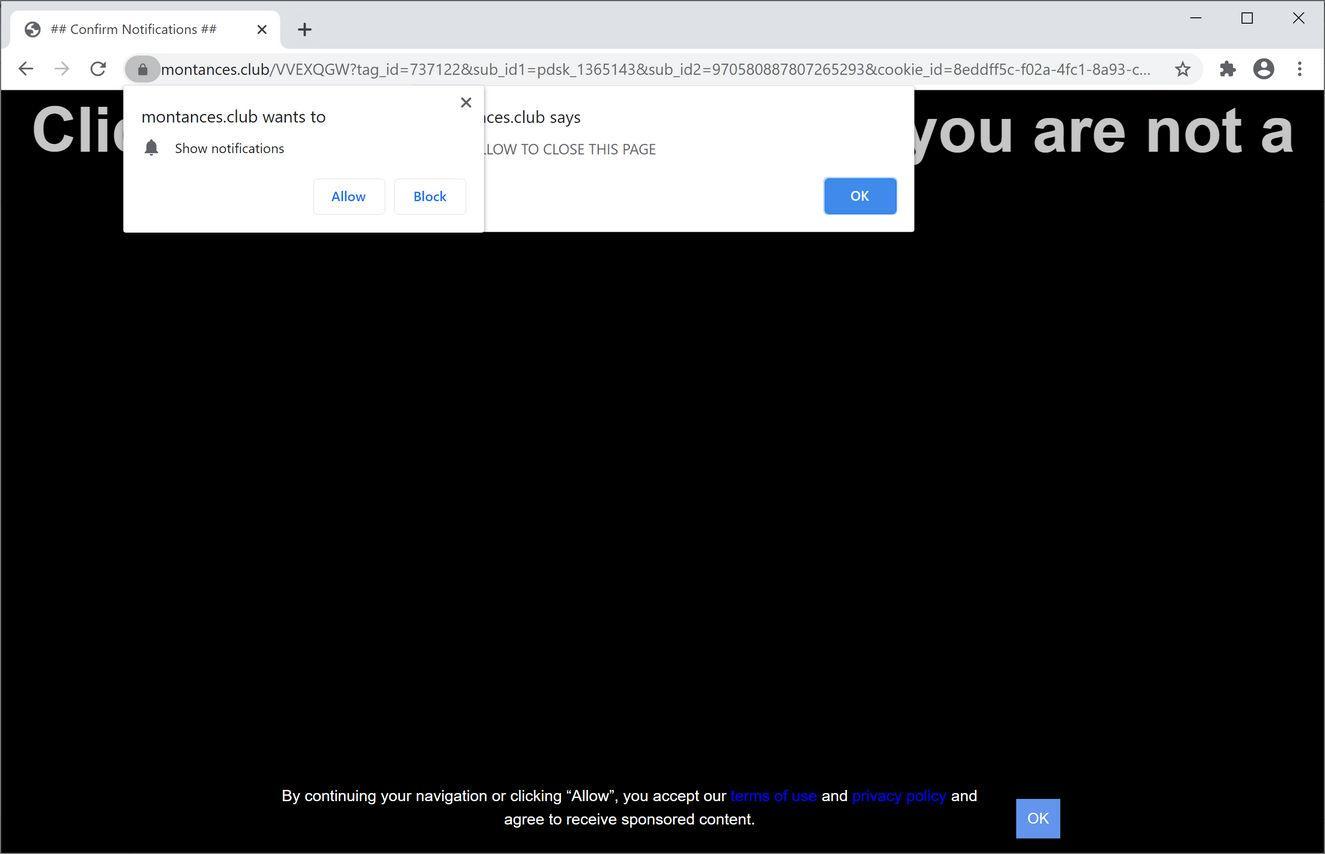Click the globe favicon on the tab
Image resolution: width=1325 pixels, height=854 pixels.
(31, 28)
